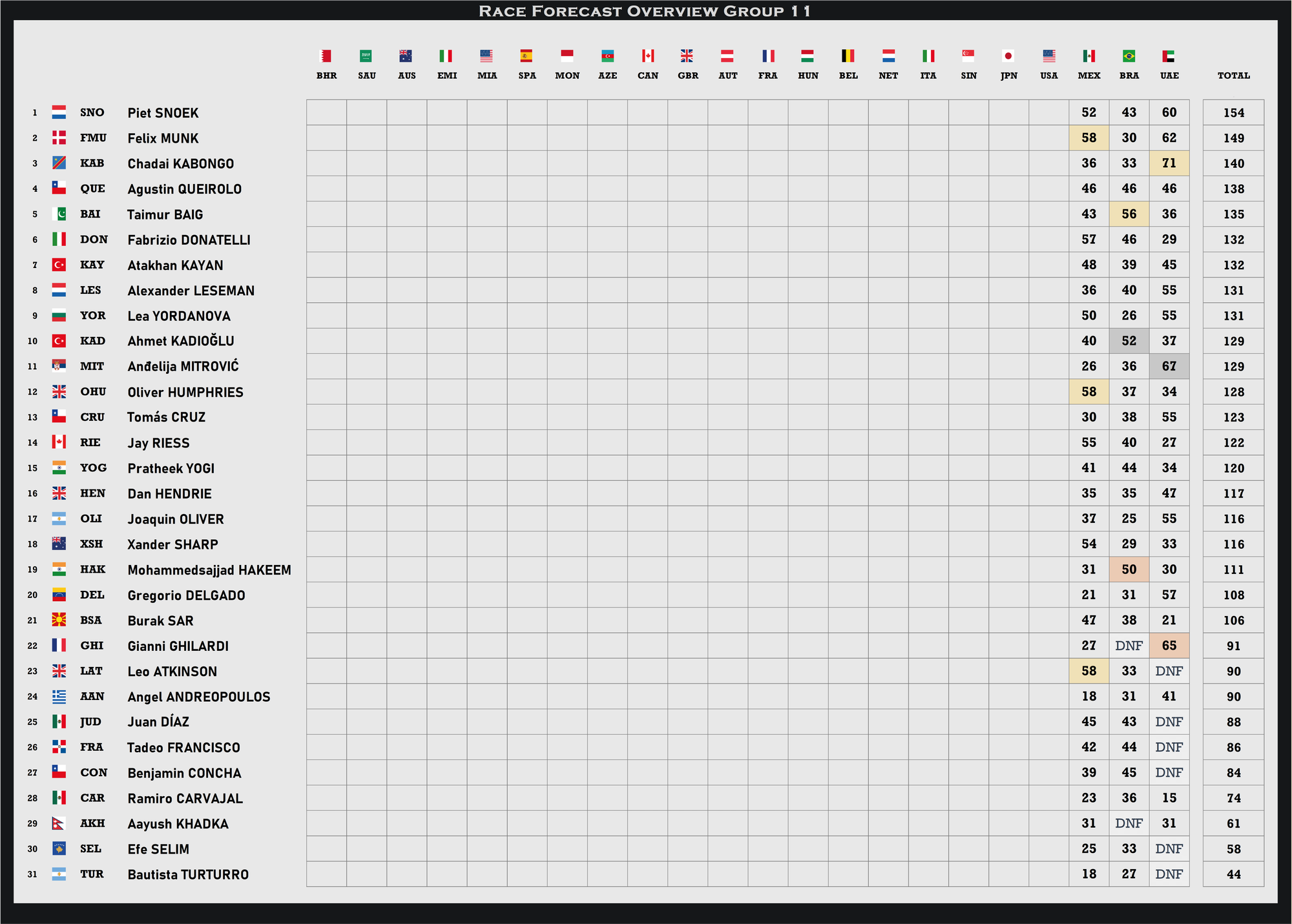1292x924 pixels.
Task: Click Felix MUNK's total of 149
Action: coord(1233,138)
